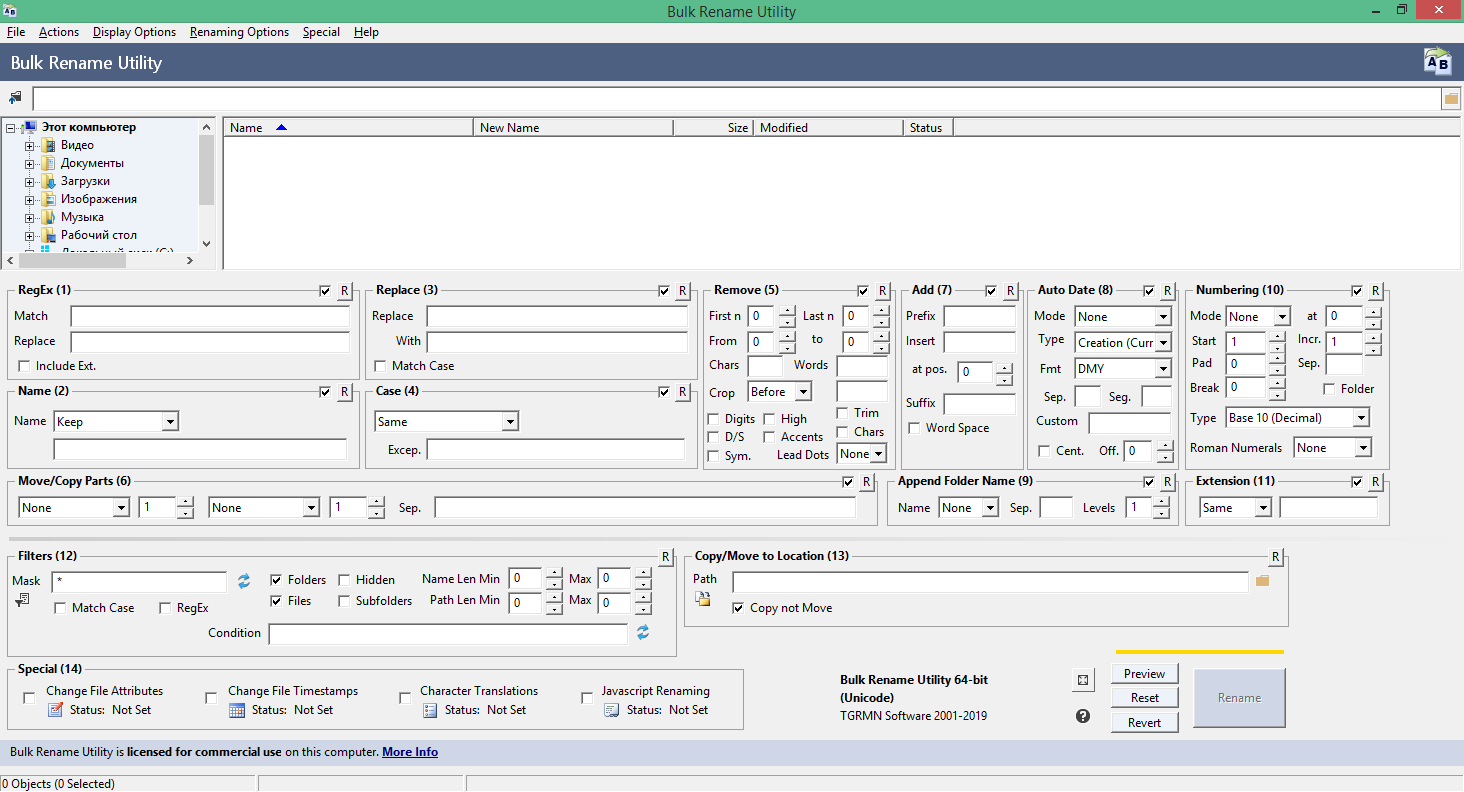
Task: Click the AB rename logo icon
Action: (1437, 62)
